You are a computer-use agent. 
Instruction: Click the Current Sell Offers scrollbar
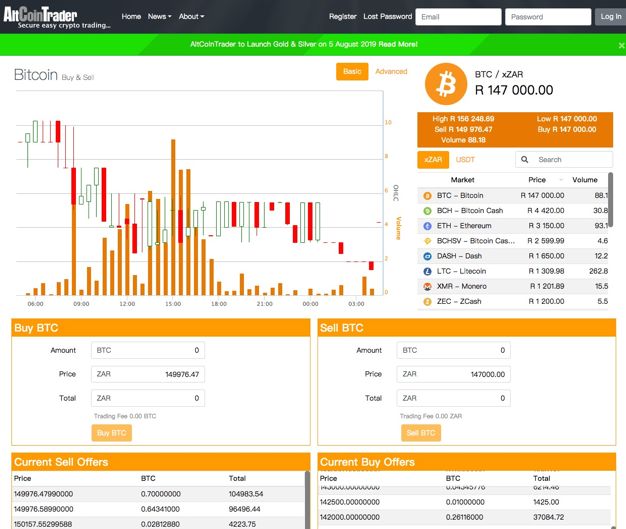pos(307,499)
